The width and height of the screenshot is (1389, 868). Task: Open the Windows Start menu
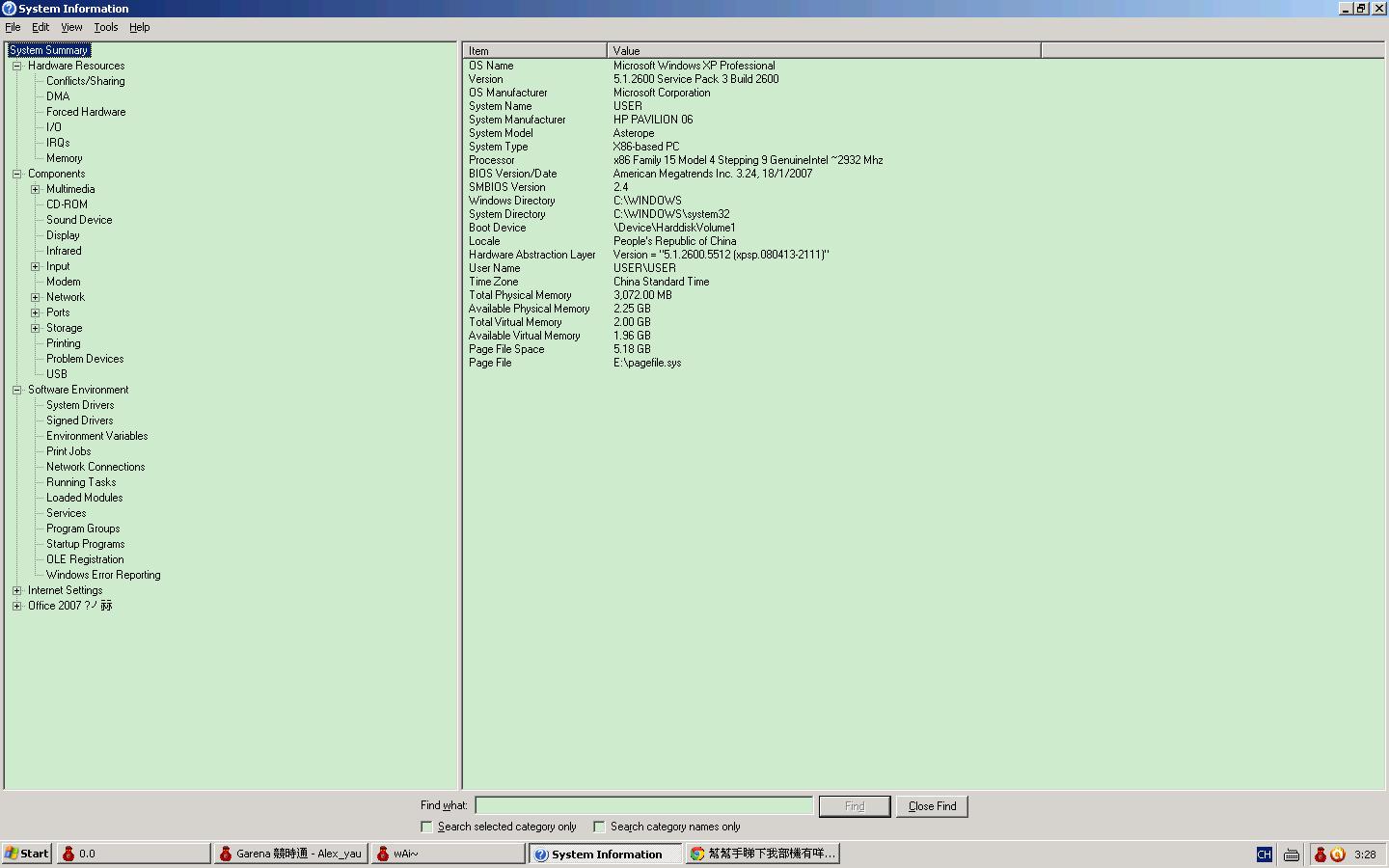tap(26, 854)
